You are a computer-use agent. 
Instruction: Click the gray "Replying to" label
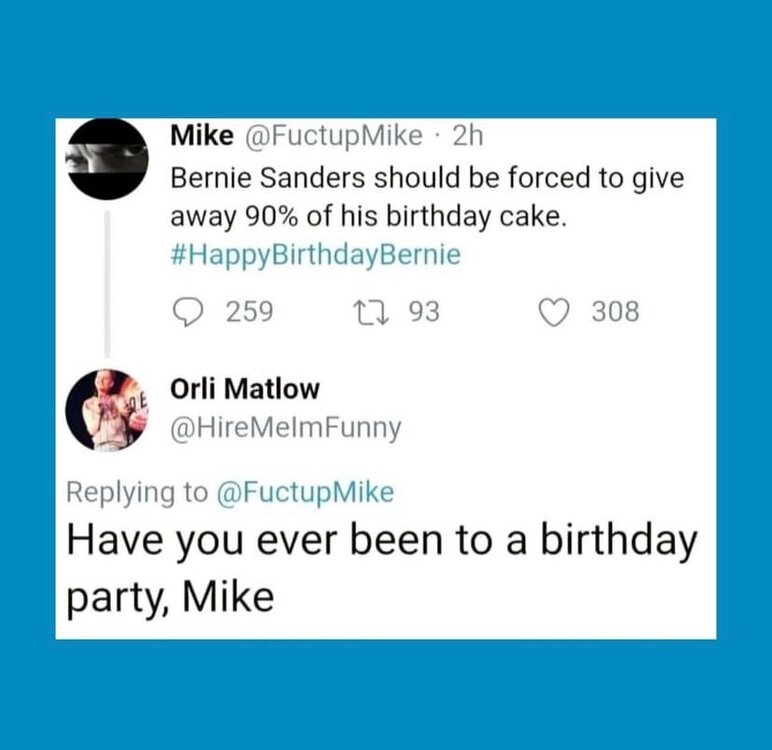pyautogui.click(x=137, y=492)
